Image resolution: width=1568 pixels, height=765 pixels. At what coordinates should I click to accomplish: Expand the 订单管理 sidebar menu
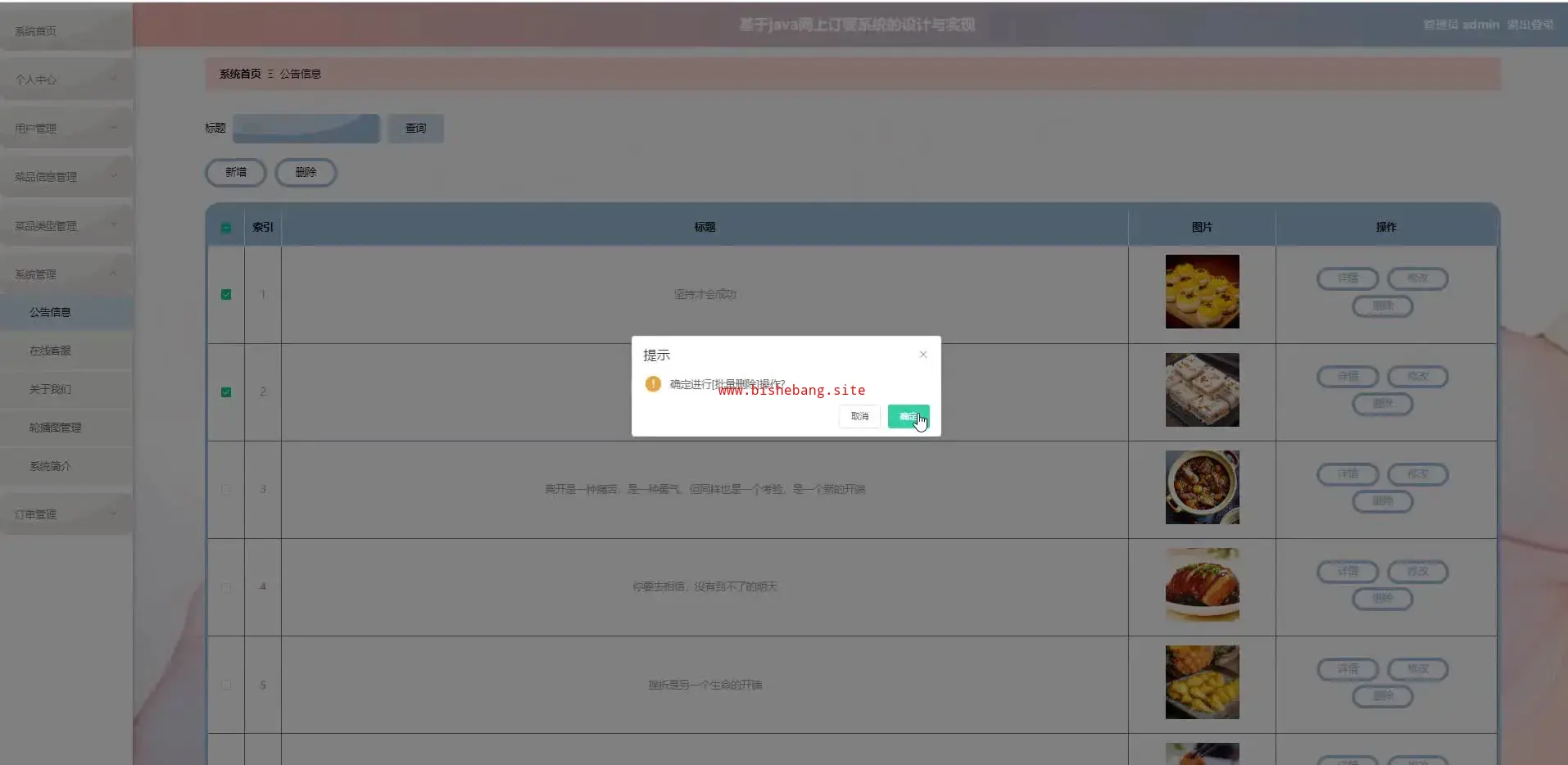pyautogui.click(x=66, y=514)
